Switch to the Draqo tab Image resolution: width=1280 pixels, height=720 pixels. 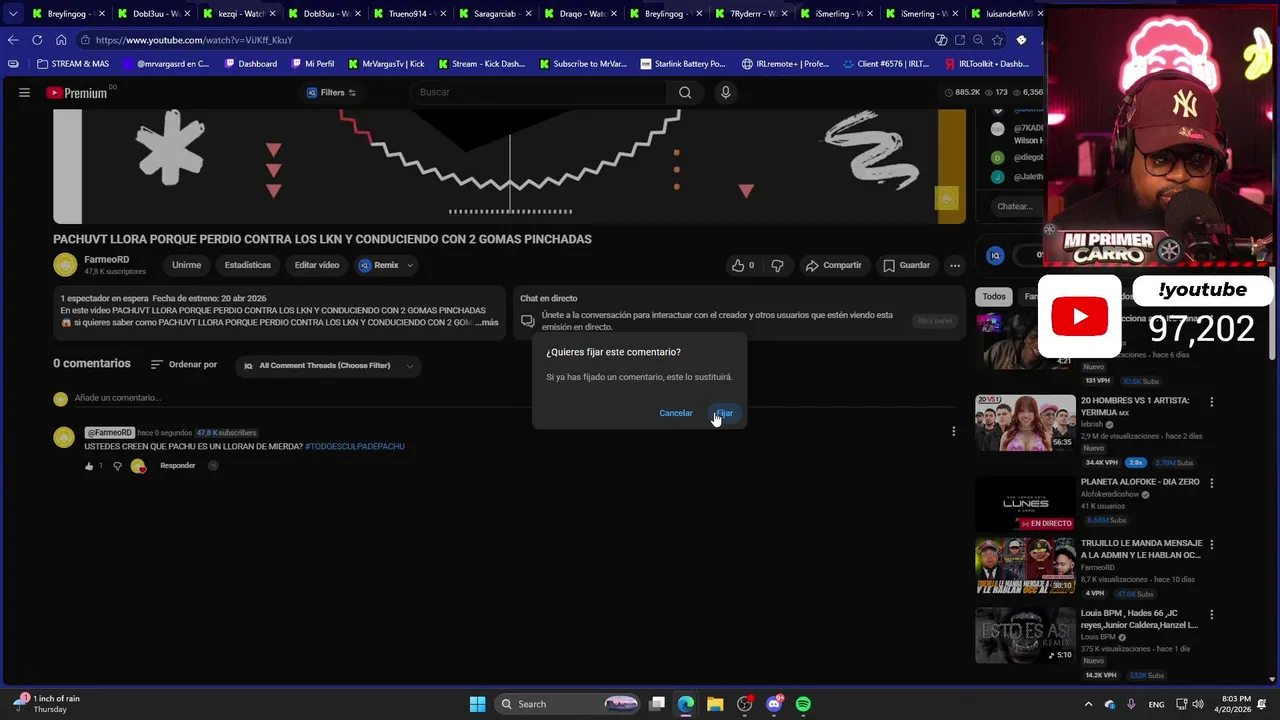(x=580, y=14)
